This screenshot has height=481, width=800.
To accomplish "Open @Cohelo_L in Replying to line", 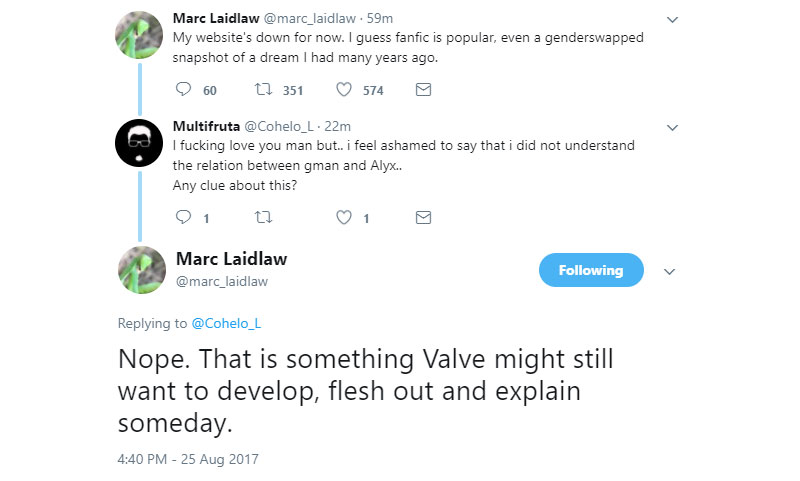I will pyautogui.click(x=226, y=323).
